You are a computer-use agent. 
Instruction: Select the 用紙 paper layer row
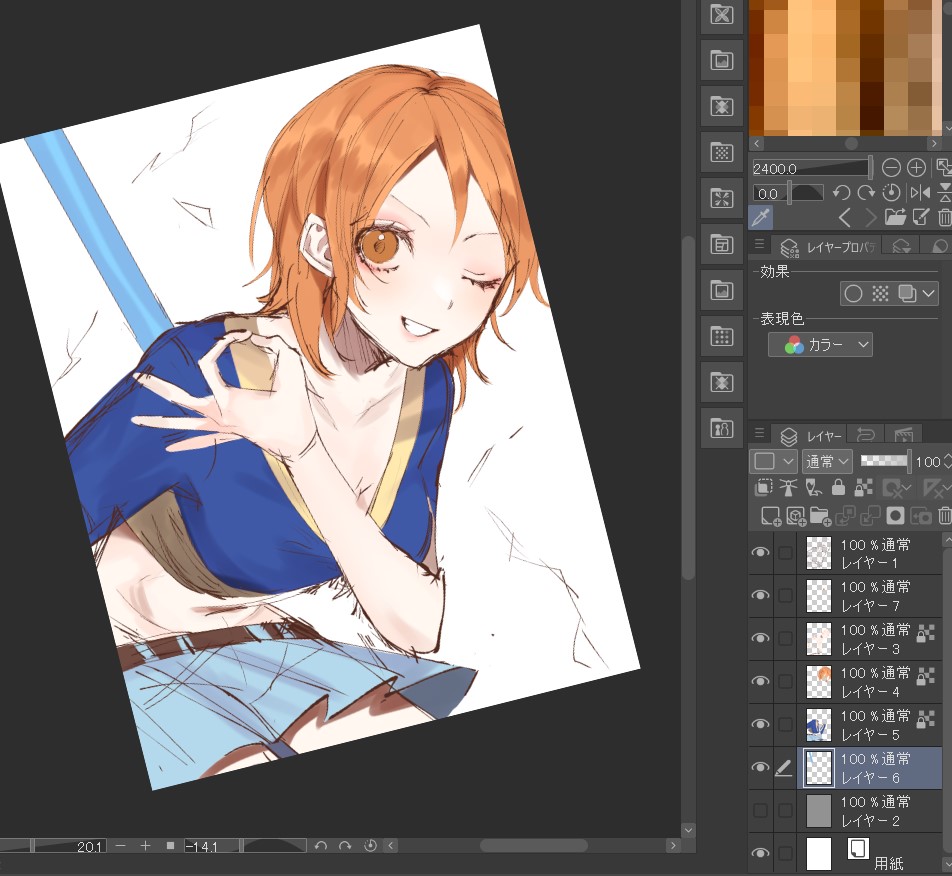pyautogui.click(x=869, y=854)
